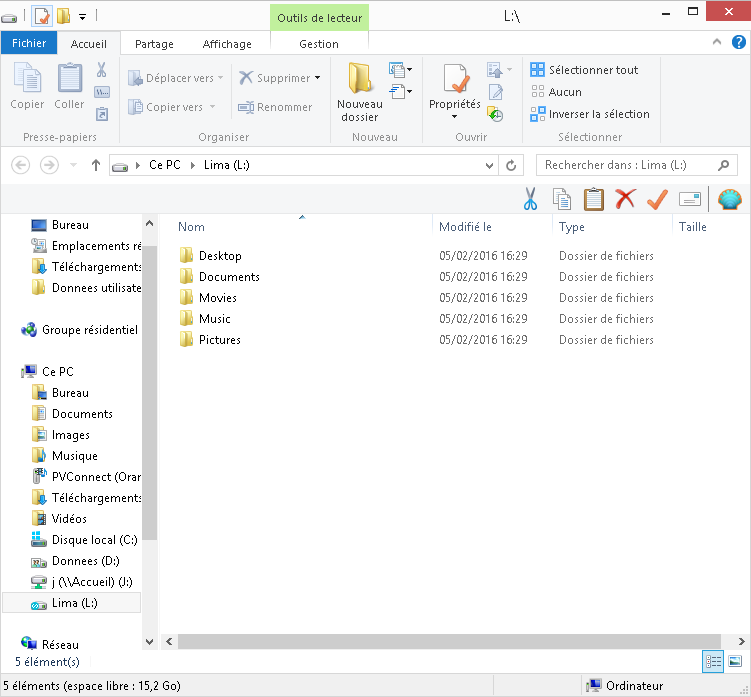This screenshot has height=697, width=751.
Task: Open the address bar history dropdown
Action: (x=489, y=166)
